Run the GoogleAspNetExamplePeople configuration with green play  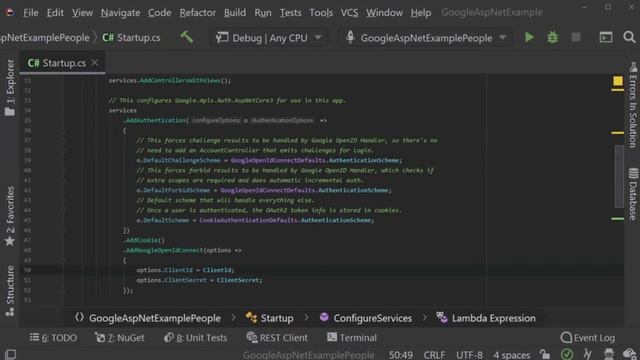coord(529,38)
